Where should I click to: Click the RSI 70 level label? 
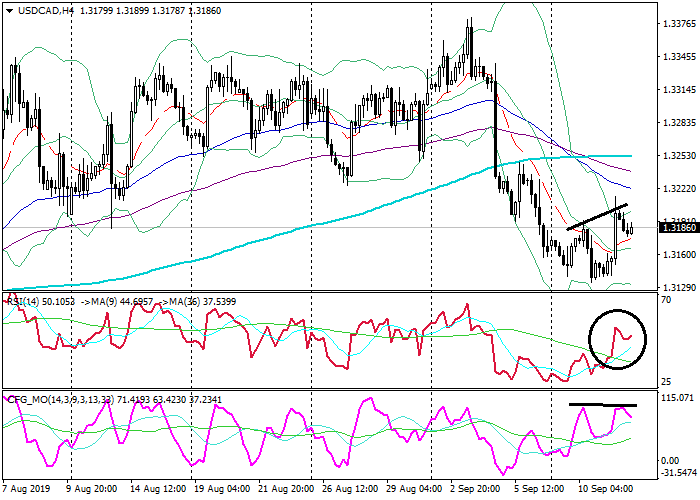(x=665, y=299)
